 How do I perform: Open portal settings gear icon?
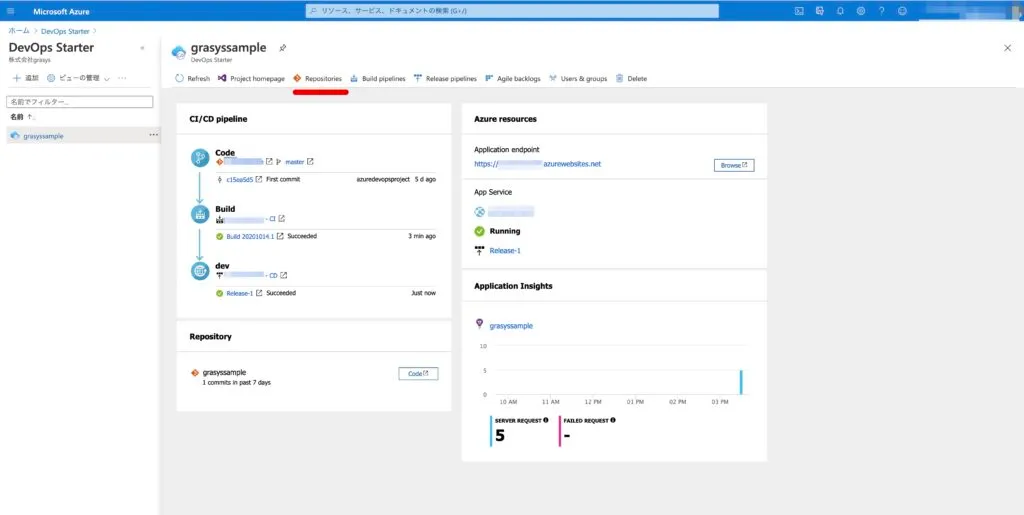click(x=861, y=11)
